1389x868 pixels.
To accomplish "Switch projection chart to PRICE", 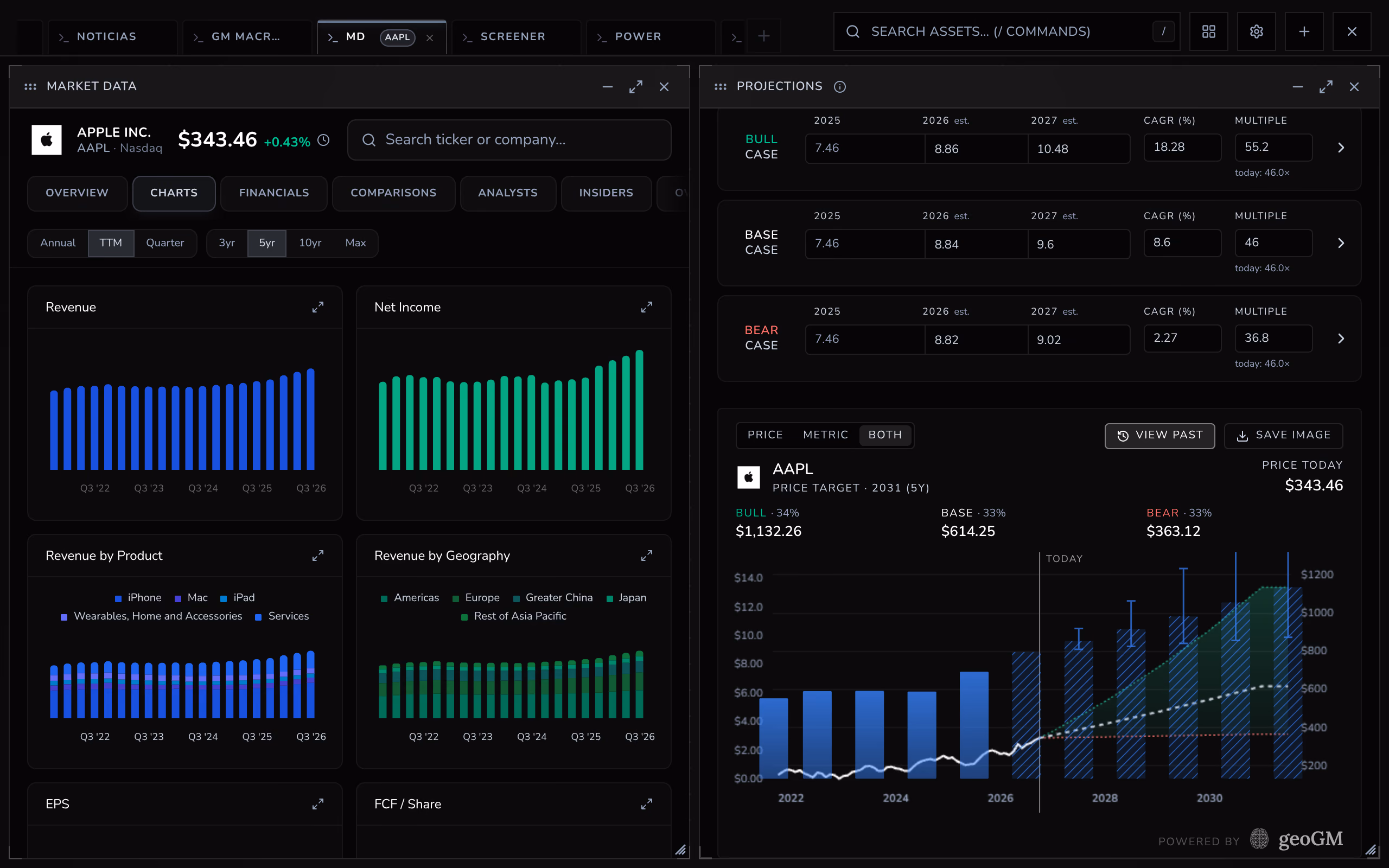I will pyautogui.click(x=765, y=435).
